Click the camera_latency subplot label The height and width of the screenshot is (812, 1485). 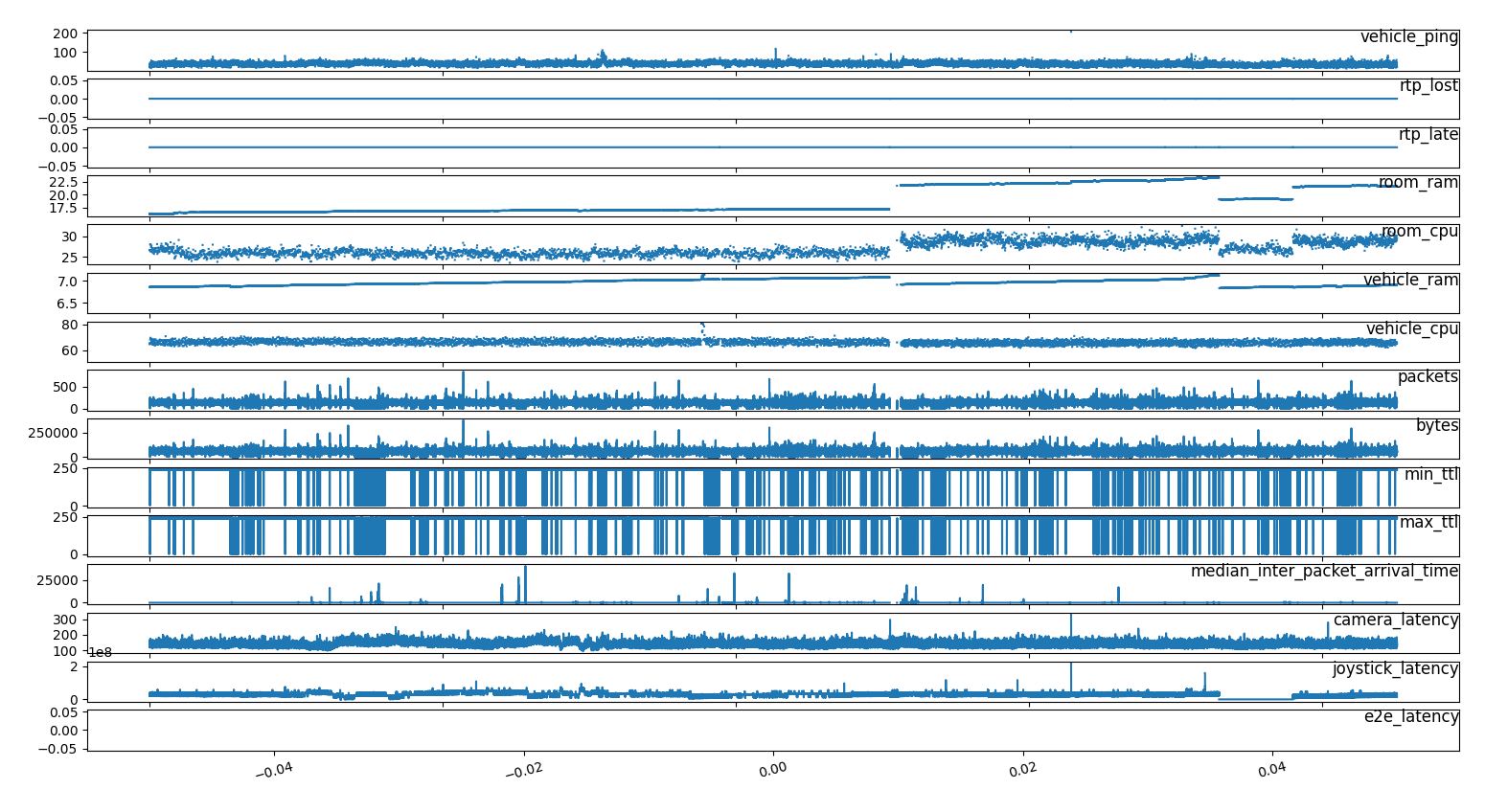tap(1396, 620)
